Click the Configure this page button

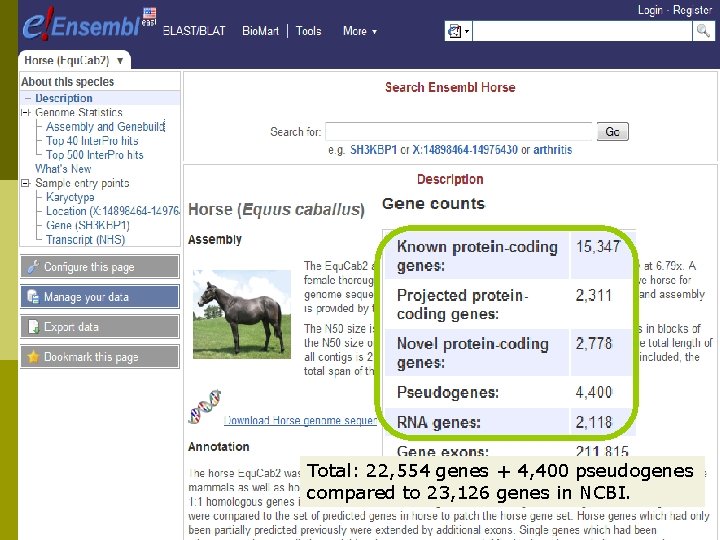point(100,267)
